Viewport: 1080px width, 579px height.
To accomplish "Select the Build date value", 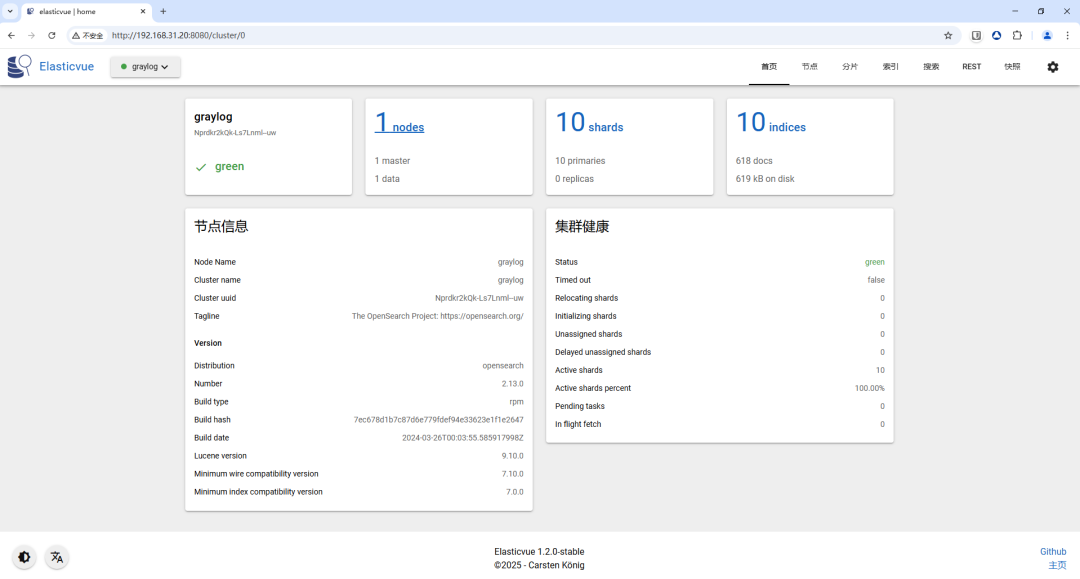I will tap(463, 438).
